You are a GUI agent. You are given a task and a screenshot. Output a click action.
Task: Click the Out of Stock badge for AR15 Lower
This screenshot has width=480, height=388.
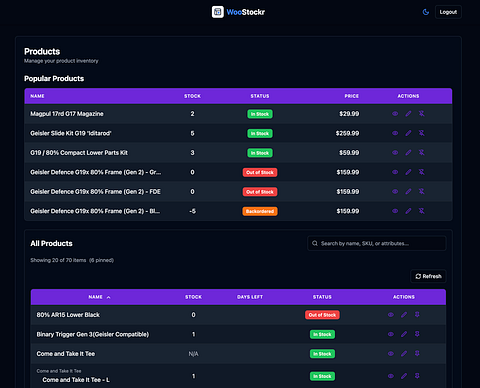(x=322, y=315)
